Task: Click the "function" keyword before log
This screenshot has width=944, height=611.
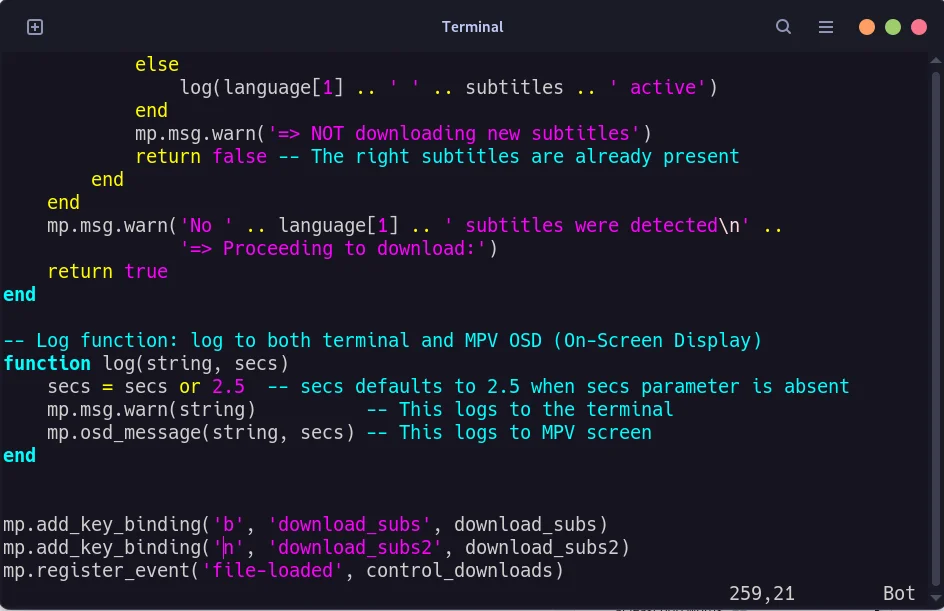Action: point(47,363)
